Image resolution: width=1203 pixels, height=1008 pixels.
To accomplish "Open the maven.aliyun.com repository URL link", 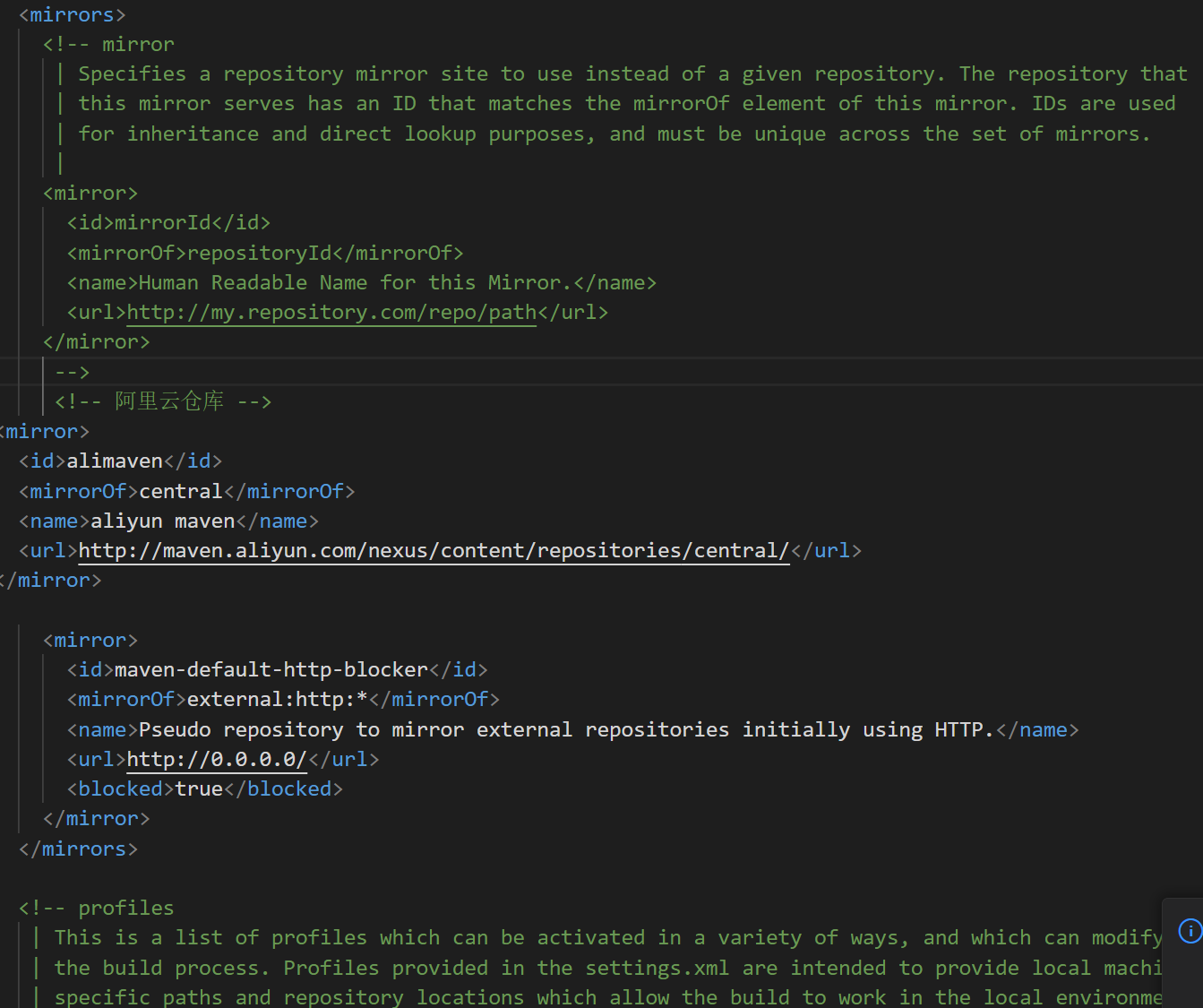I will 434,550.
